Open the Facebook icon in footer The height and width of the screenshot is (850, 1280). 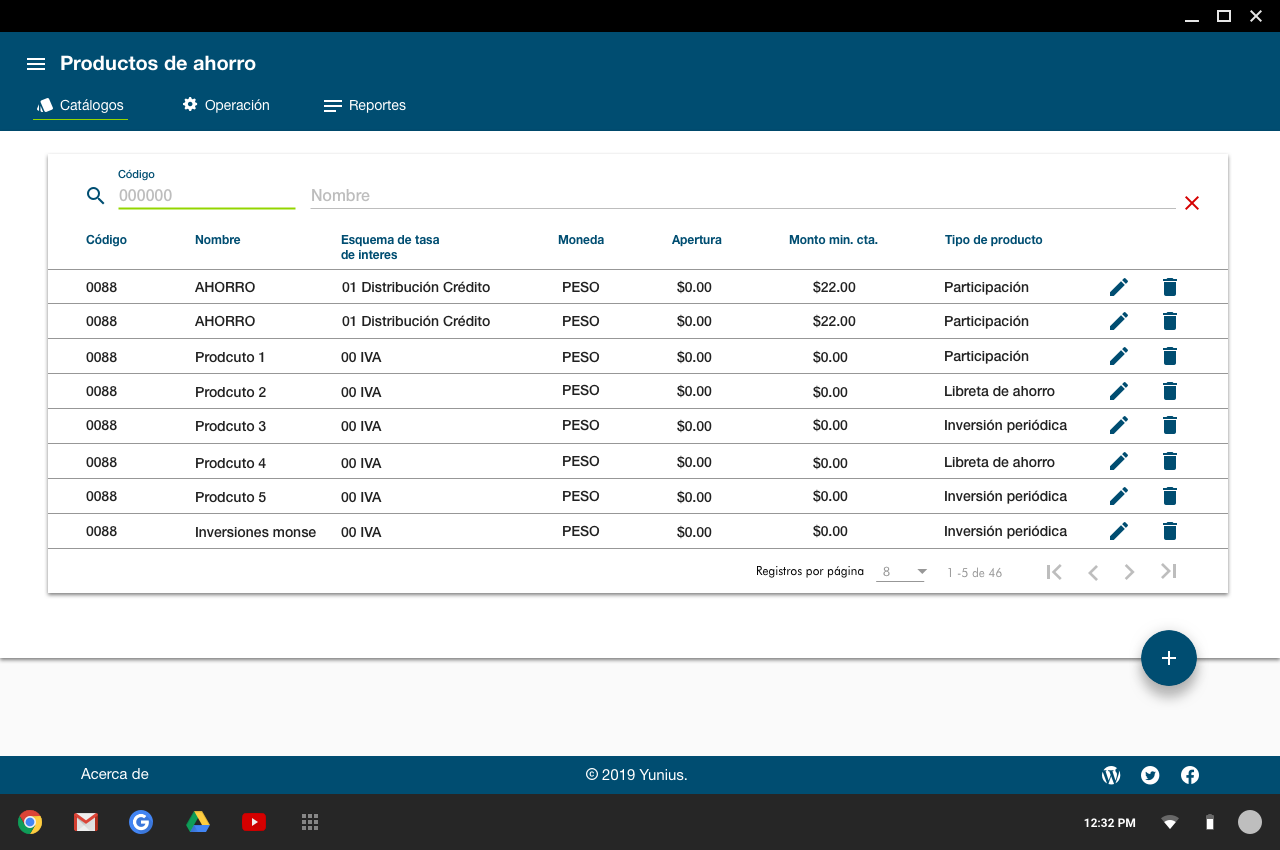[x=1190, y=775]
